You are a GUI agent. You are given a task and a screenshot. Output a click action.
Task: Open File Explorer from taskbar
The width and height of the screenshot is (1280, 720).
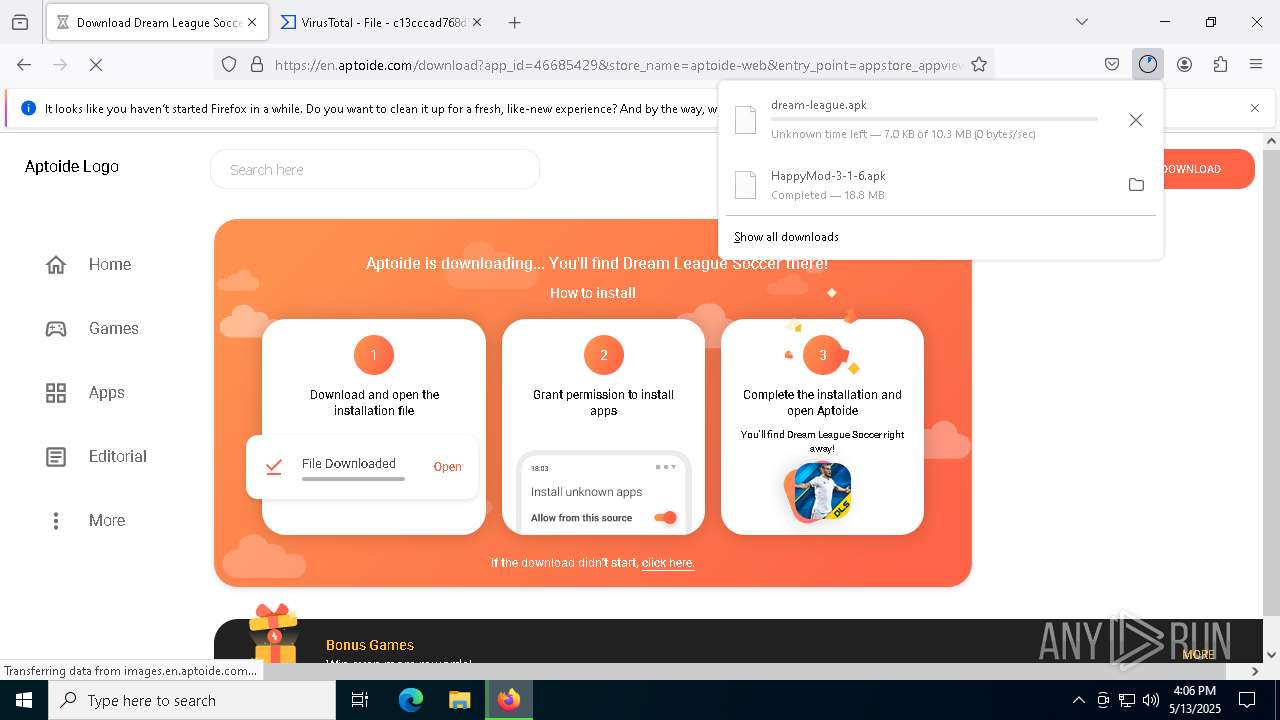tap(459, 700)
